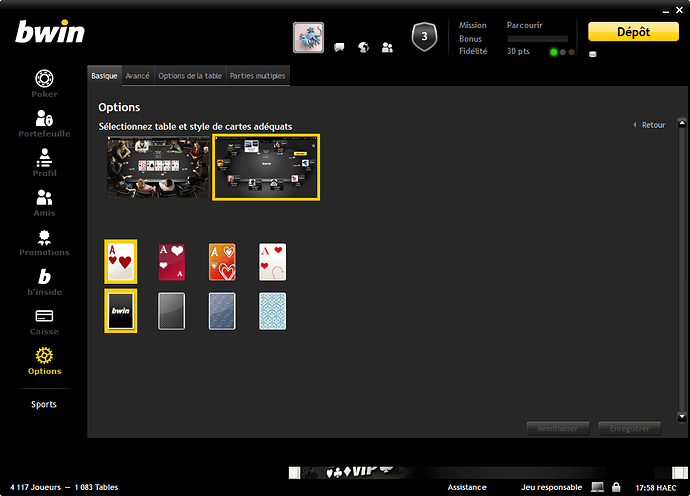Viewport: 690px width, 496px height.
Task: Select the white ace with red hearts face
Action: point(272,262)
